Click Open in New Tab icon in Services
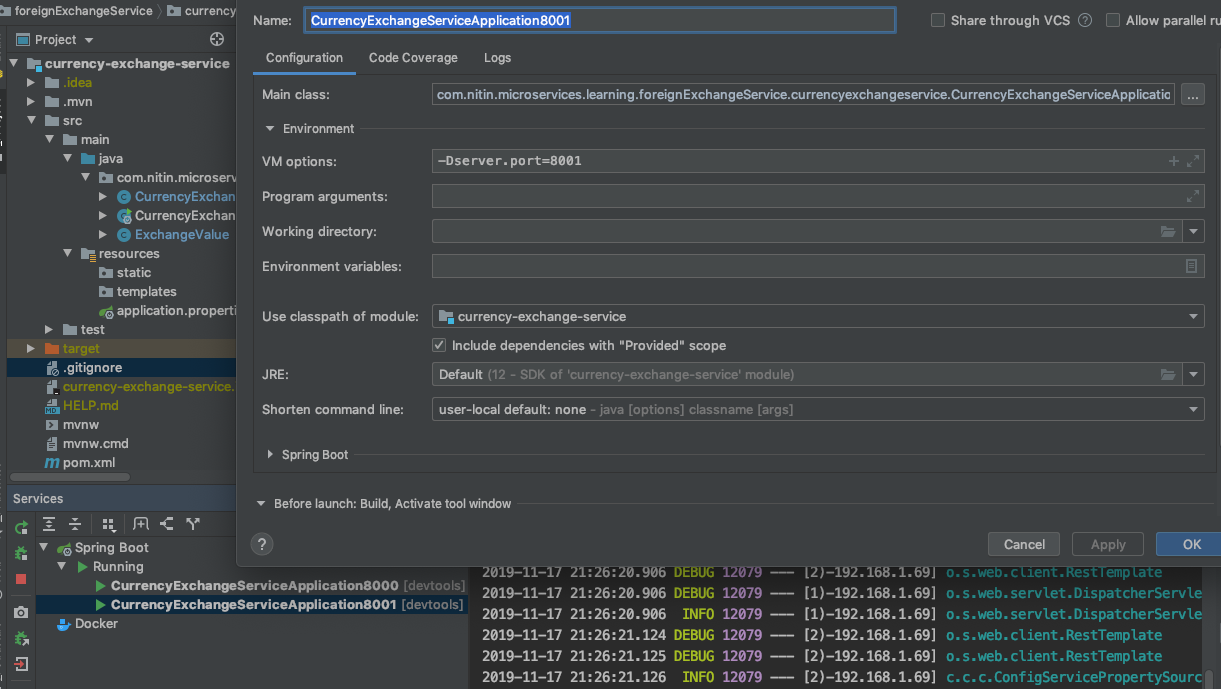 click(x=141, y=524)
